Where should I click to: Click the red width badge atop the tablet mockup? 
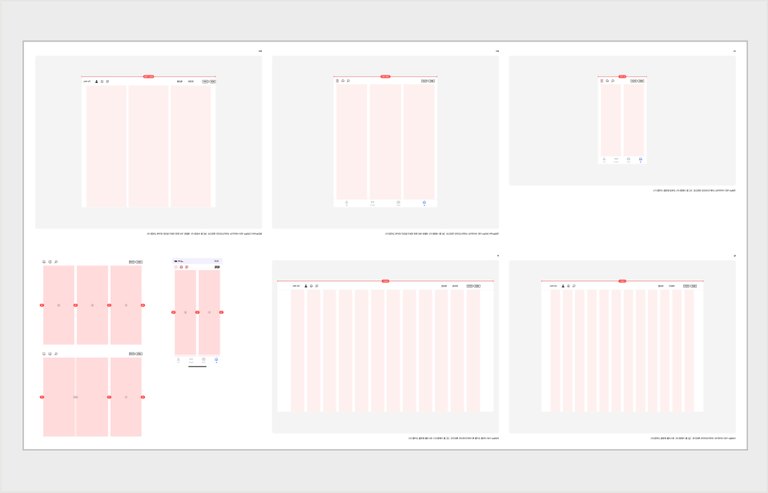pyautogui.click(x=385, y=76)
